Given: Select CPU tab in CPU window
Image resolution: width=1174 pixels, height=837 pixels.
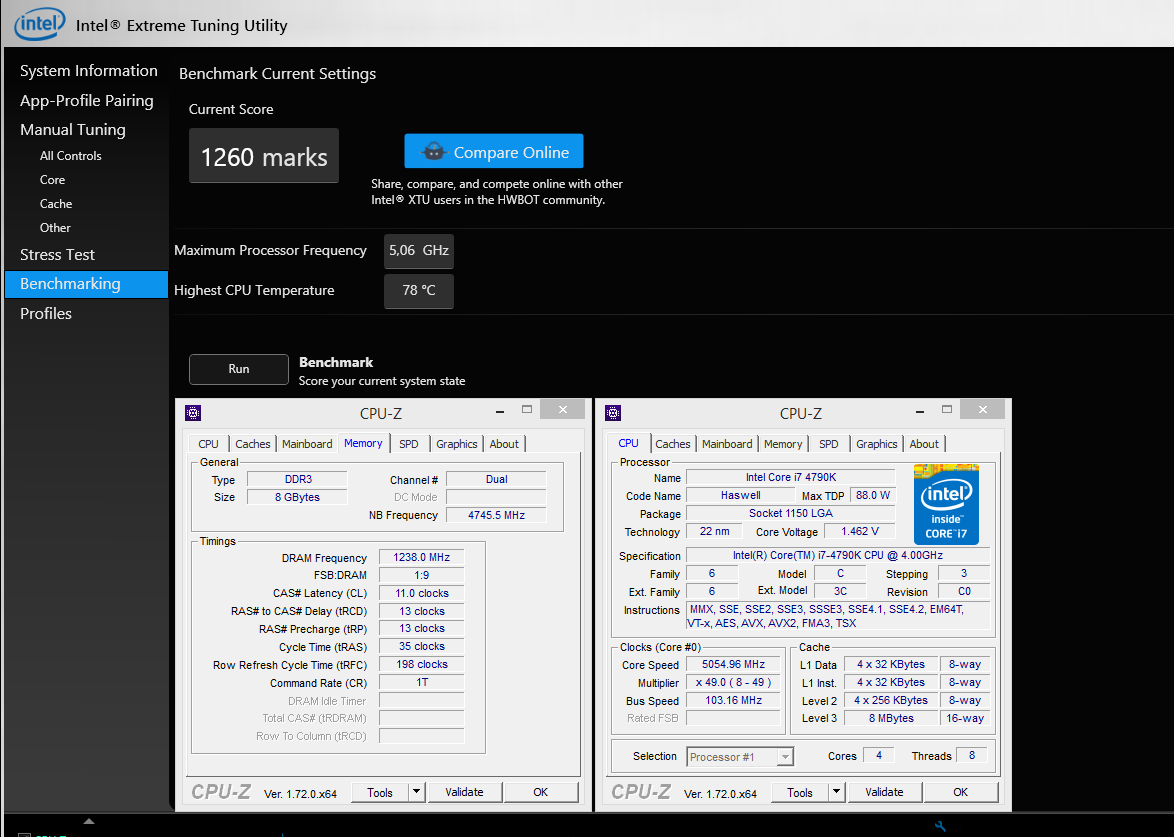Looking at the screenshot, I should click(628, 443).
